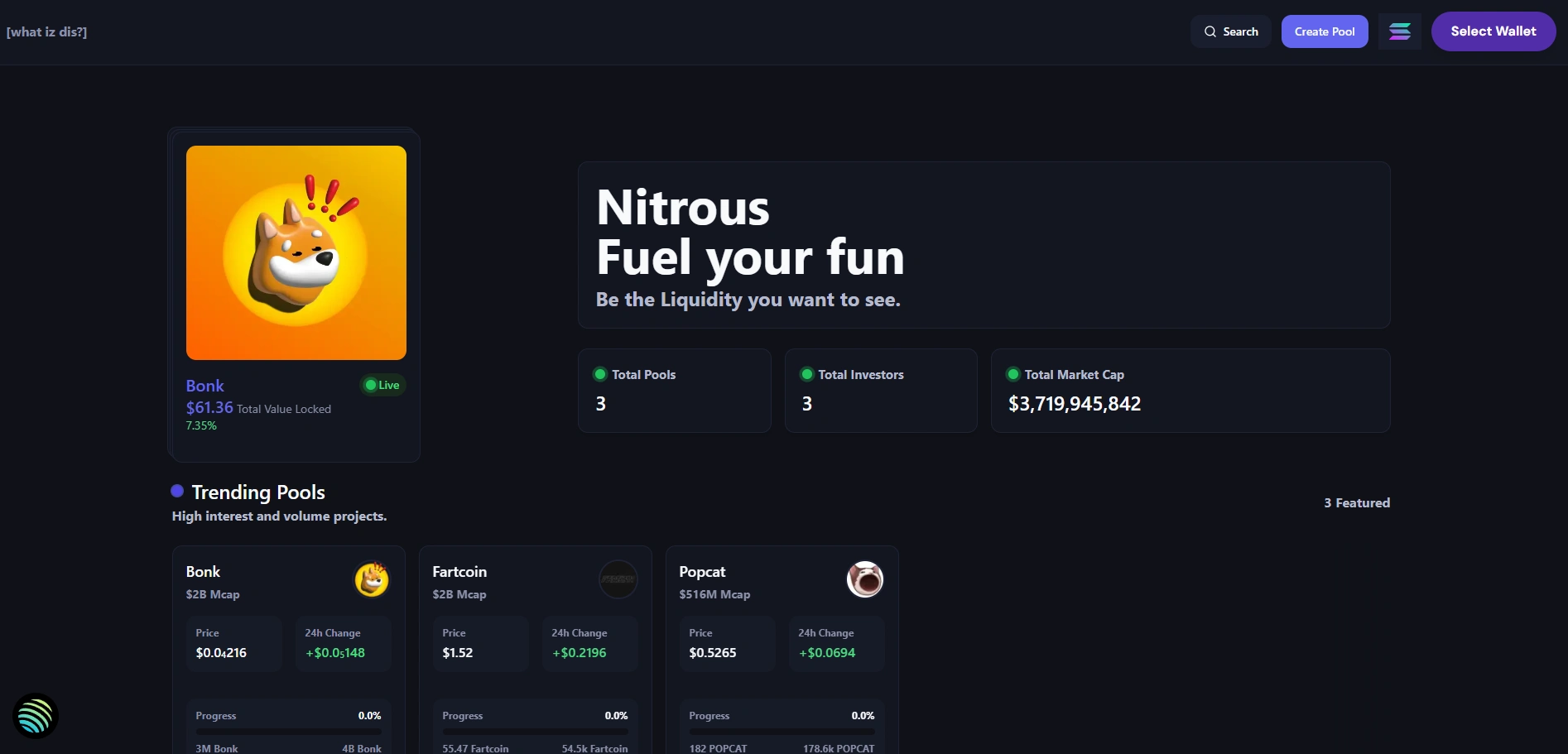The height and width of the screenshot is (754, 1568).
Task: Click the Fartcoin card progress bar
Action: (536, 732)
